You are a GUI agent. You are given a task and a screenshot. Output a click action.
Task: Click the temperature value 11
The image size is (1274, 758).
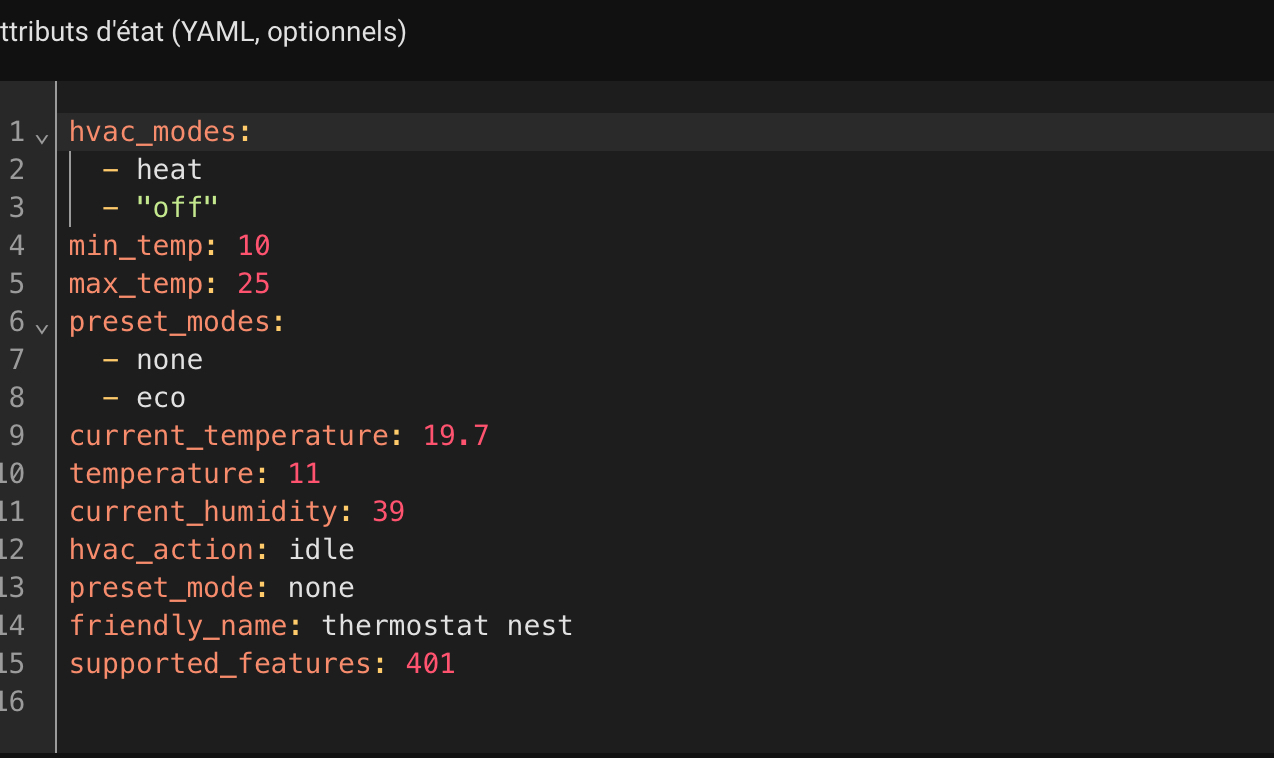click(x=304, y=474)
